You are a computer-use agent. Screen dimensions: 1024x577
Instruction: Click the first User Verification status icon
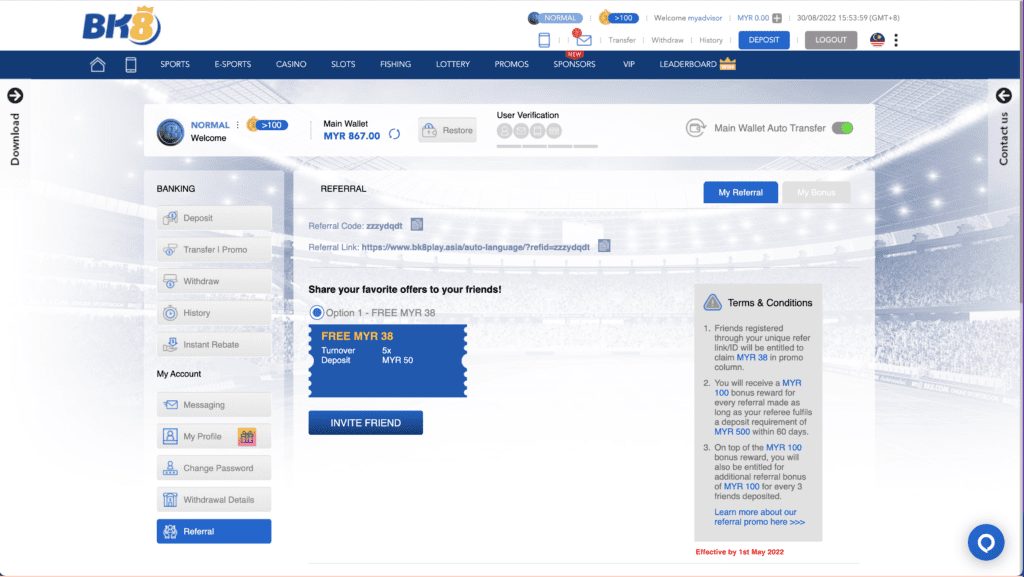point(504,131)
